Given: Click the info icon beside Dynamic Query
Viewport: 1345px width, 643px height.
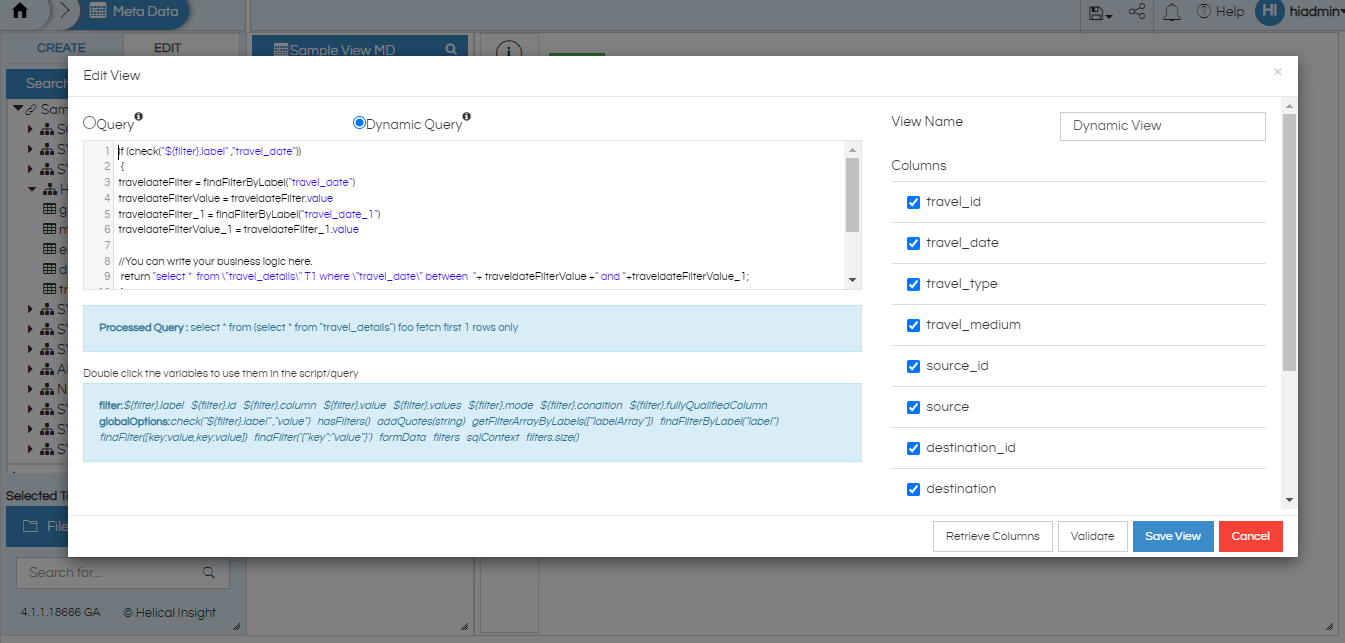Looking at the screenshot, I should click(467, 116).
